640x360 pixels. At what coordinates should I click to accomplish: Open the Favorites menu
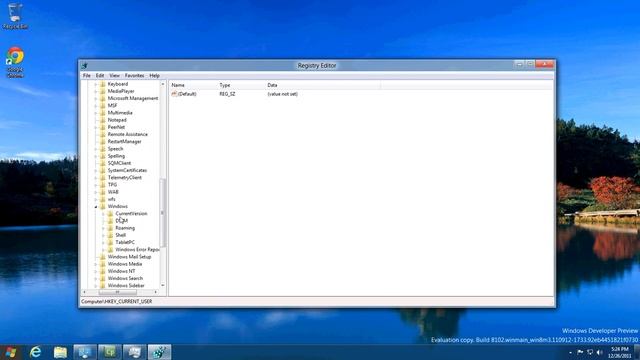click(134, 76)
